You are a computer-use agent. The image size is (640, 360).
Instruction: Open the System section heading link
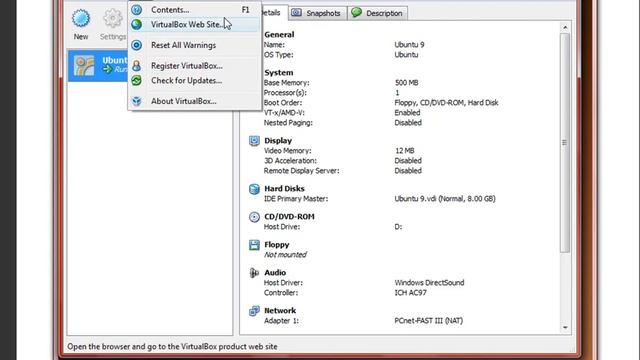click(279, 73)
